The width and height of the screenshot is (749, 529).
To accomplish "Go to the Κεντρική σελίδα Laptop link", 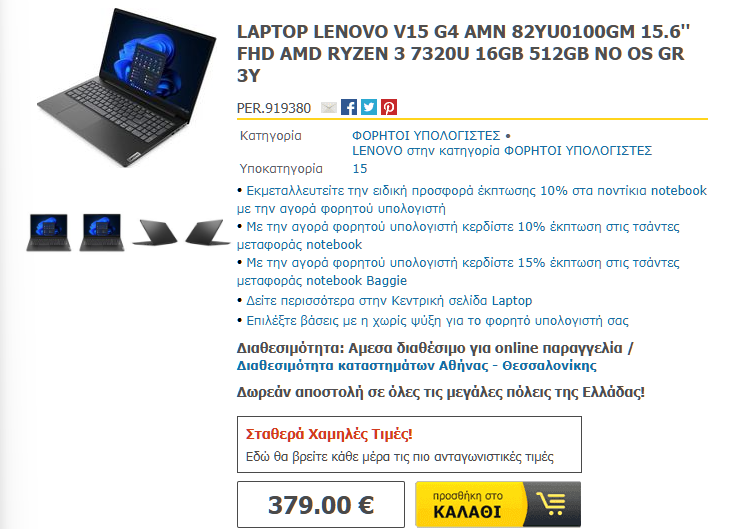I will click(389, 301).
